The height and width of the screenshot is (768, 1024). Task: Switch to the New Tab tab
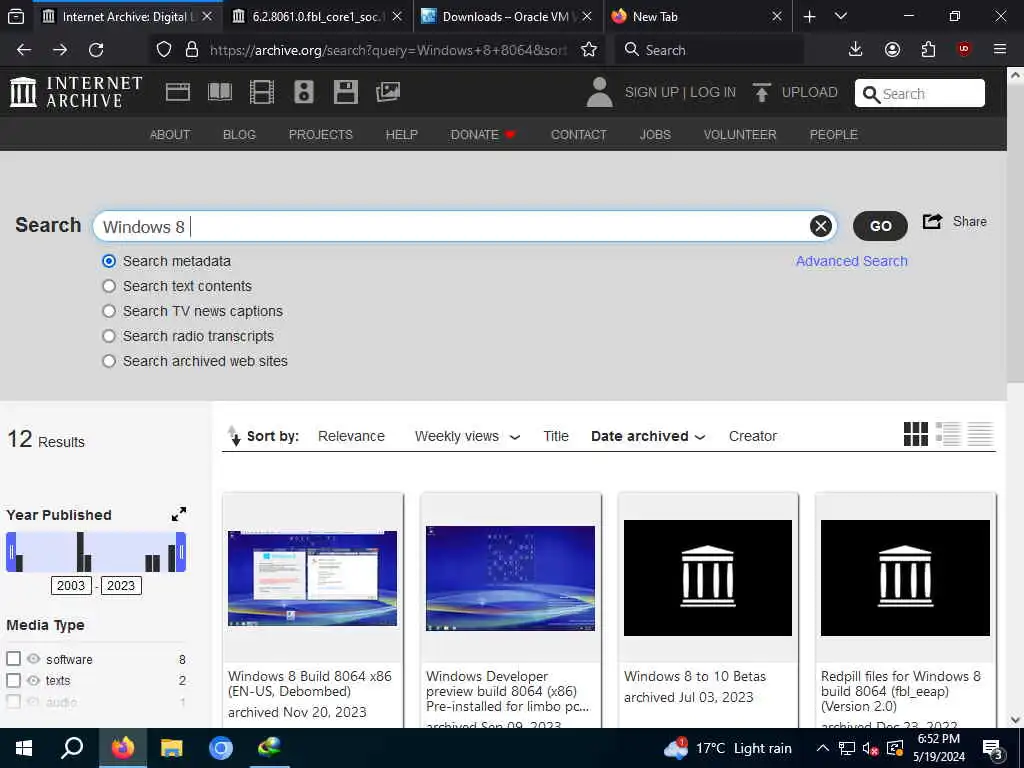point(697,16)
